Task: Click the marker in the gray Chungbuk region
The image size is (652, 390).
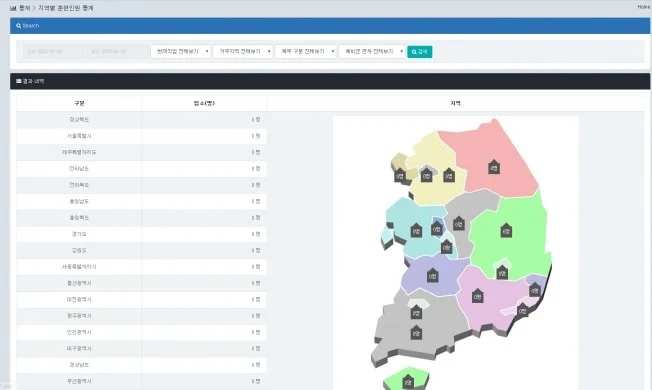Action: [x=458, y=223]
